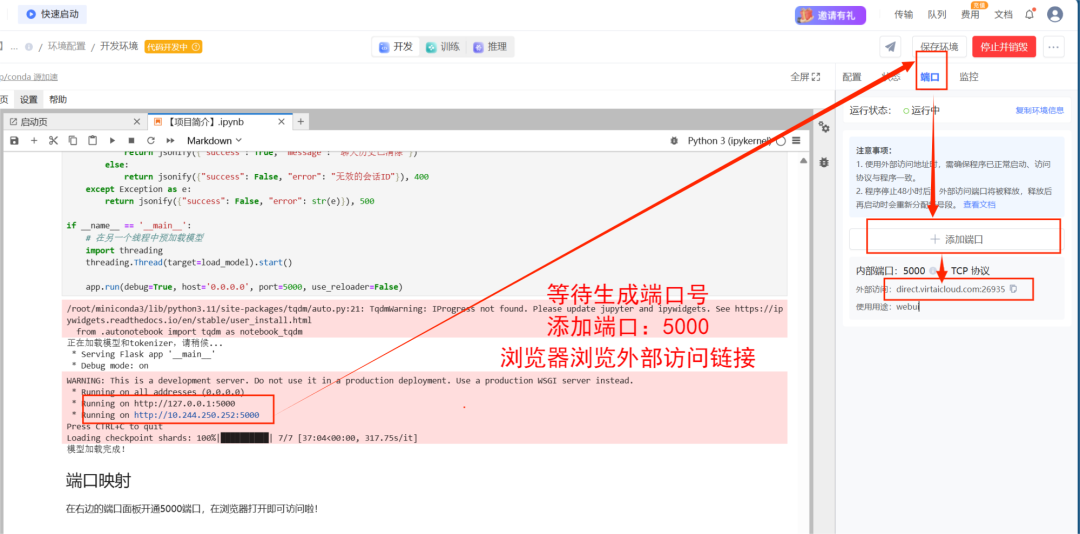Open the hamburger menu beside kernel status
1080x534 pixels.
point(796,141)
